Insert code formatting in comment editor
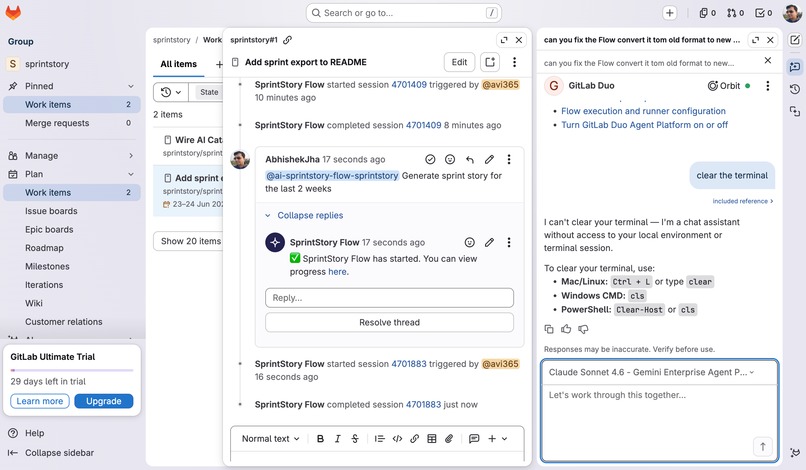806x470 pixels. [397, 439]
